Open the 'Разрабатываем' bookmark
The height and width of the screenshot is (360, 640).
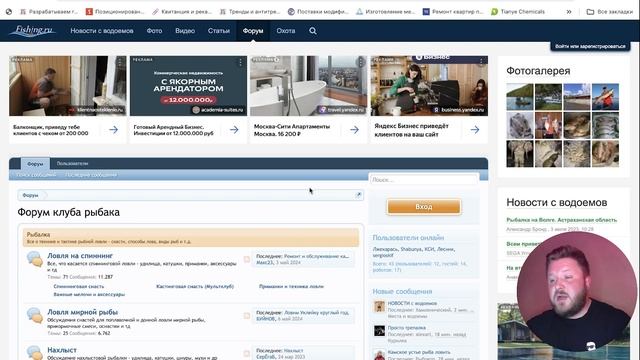[x=49, y=12]
